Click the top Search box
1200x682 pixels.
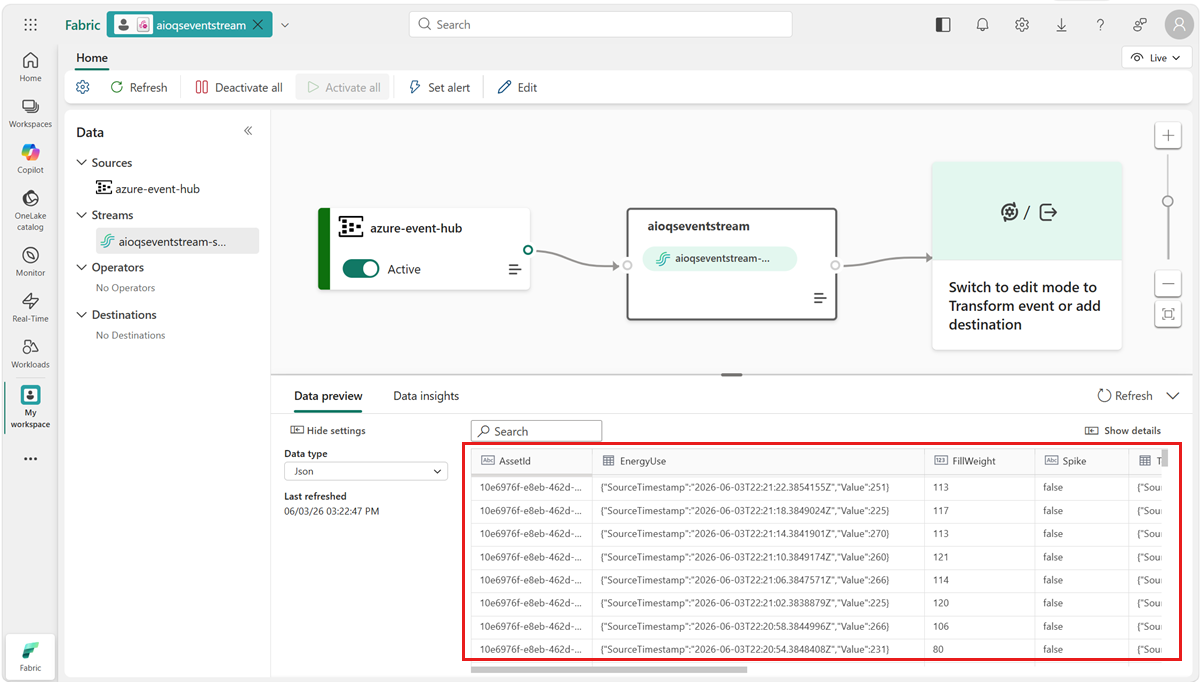click(x=600, y=25)
